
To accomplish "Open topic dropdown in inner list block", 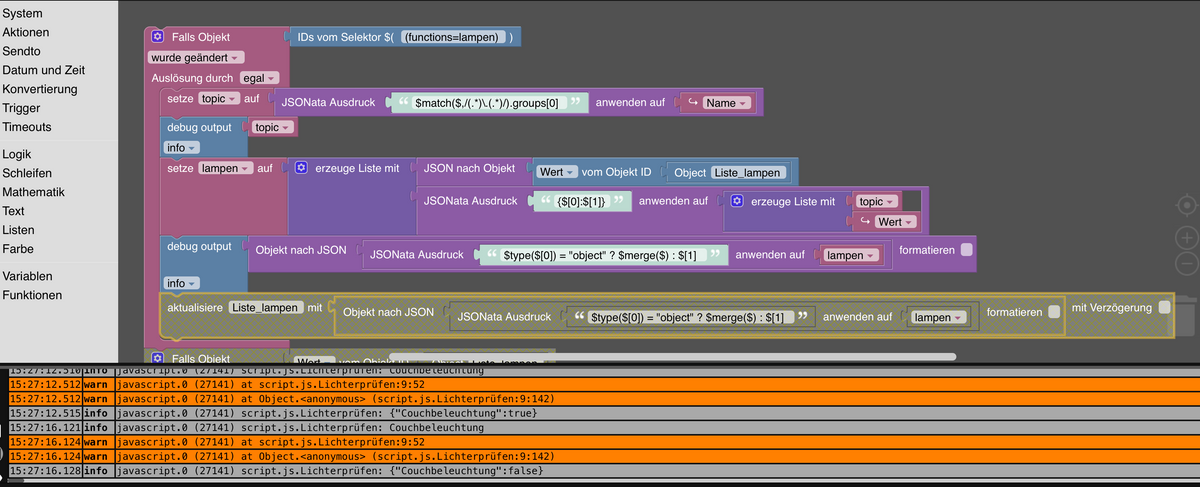I will click(x=877, y=201).
